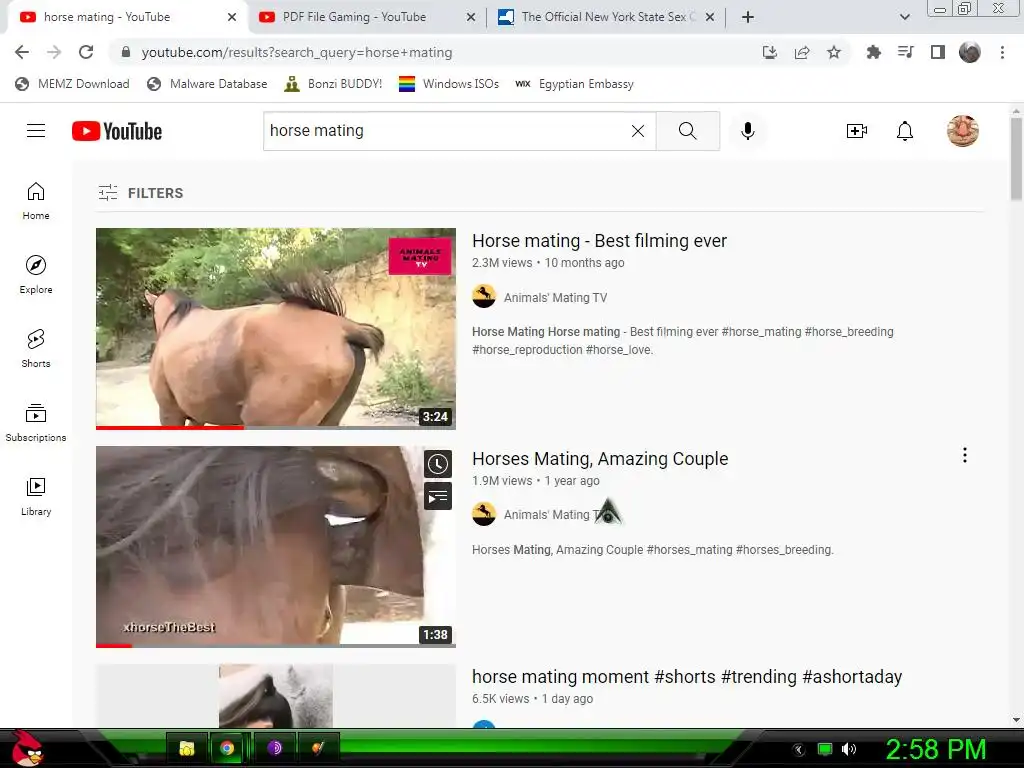This screenshot has height=768, width=1024.
Task: Open the Horses Mating, Amazing Couple title
Action: pos(600,459)
